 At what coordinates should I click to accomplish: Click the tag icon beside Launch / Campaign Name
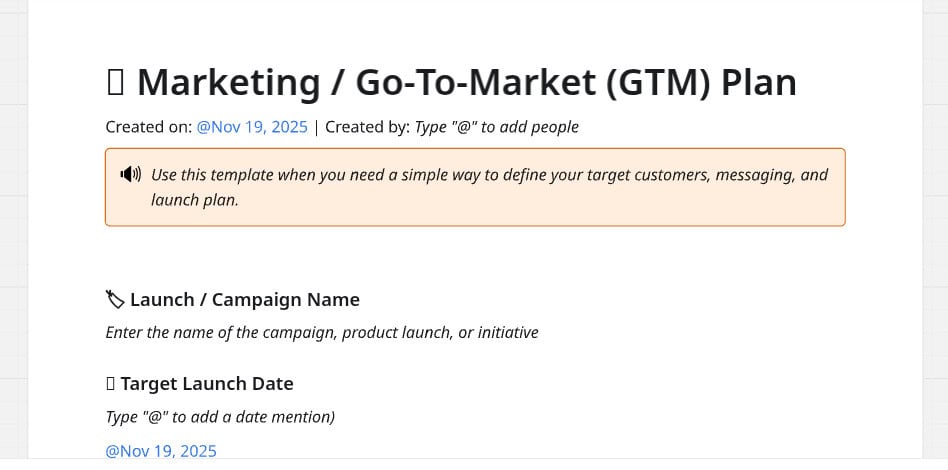(x=115, y=299)
